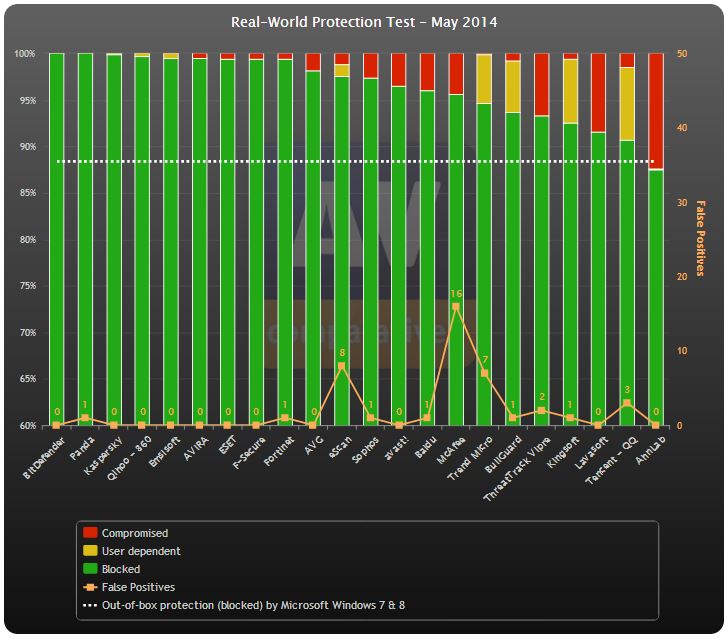Click the green Blocked legend swatch
The image size is (728, 638).
coord(90,569)
